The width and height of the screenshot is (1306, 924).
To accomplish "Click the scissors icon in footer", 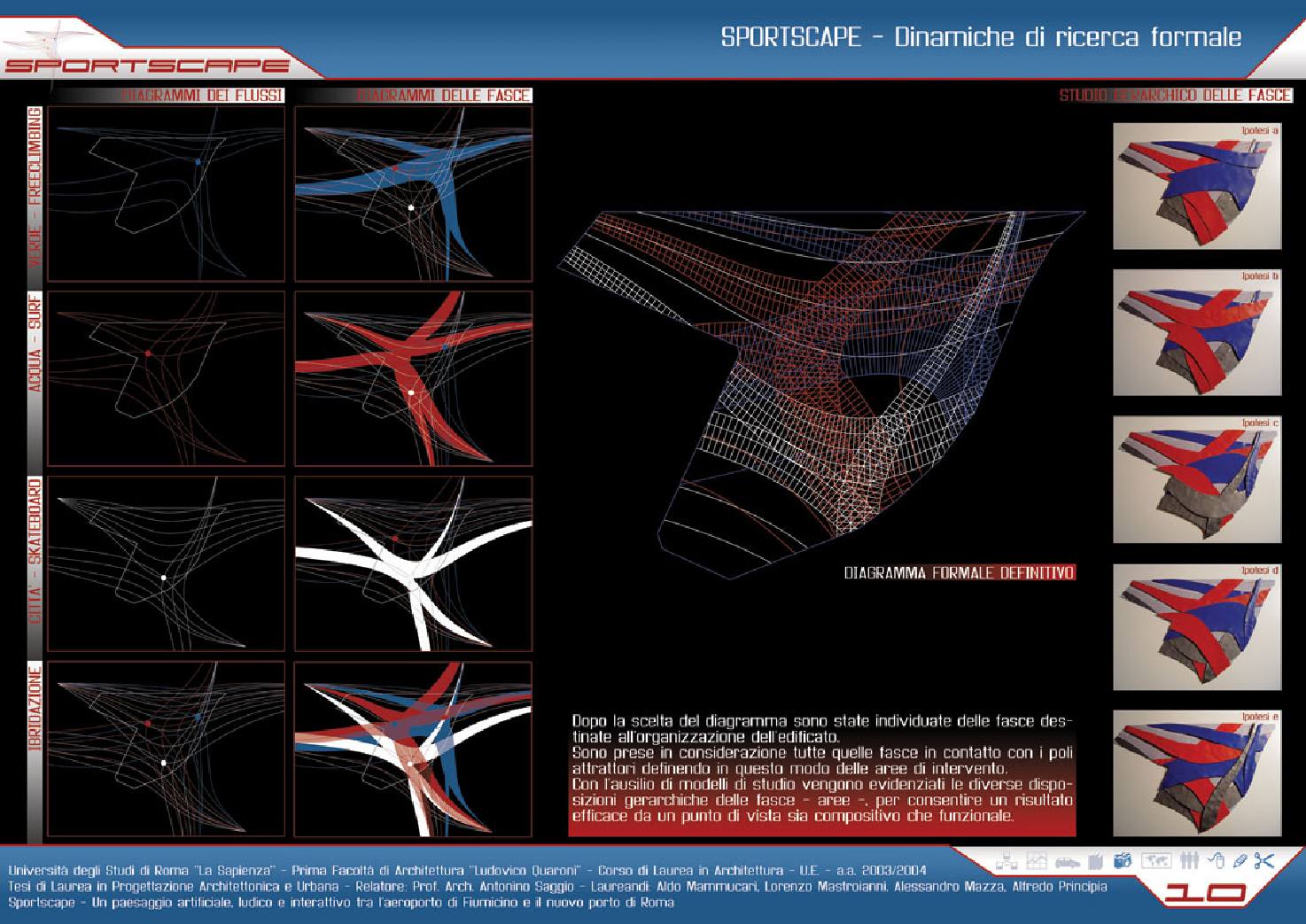I will pyautogui.click(x=1264, y=860).
